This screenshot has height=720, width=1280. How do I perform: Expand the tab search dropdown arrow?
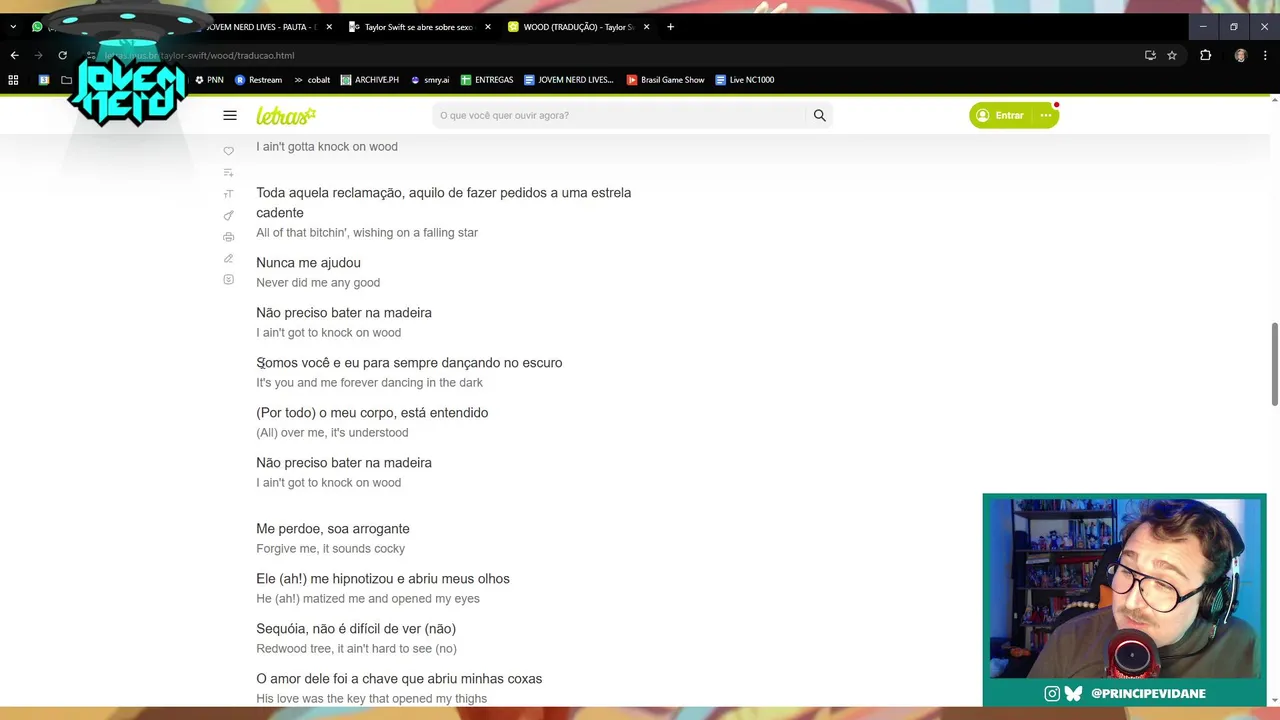pos(13,27)
